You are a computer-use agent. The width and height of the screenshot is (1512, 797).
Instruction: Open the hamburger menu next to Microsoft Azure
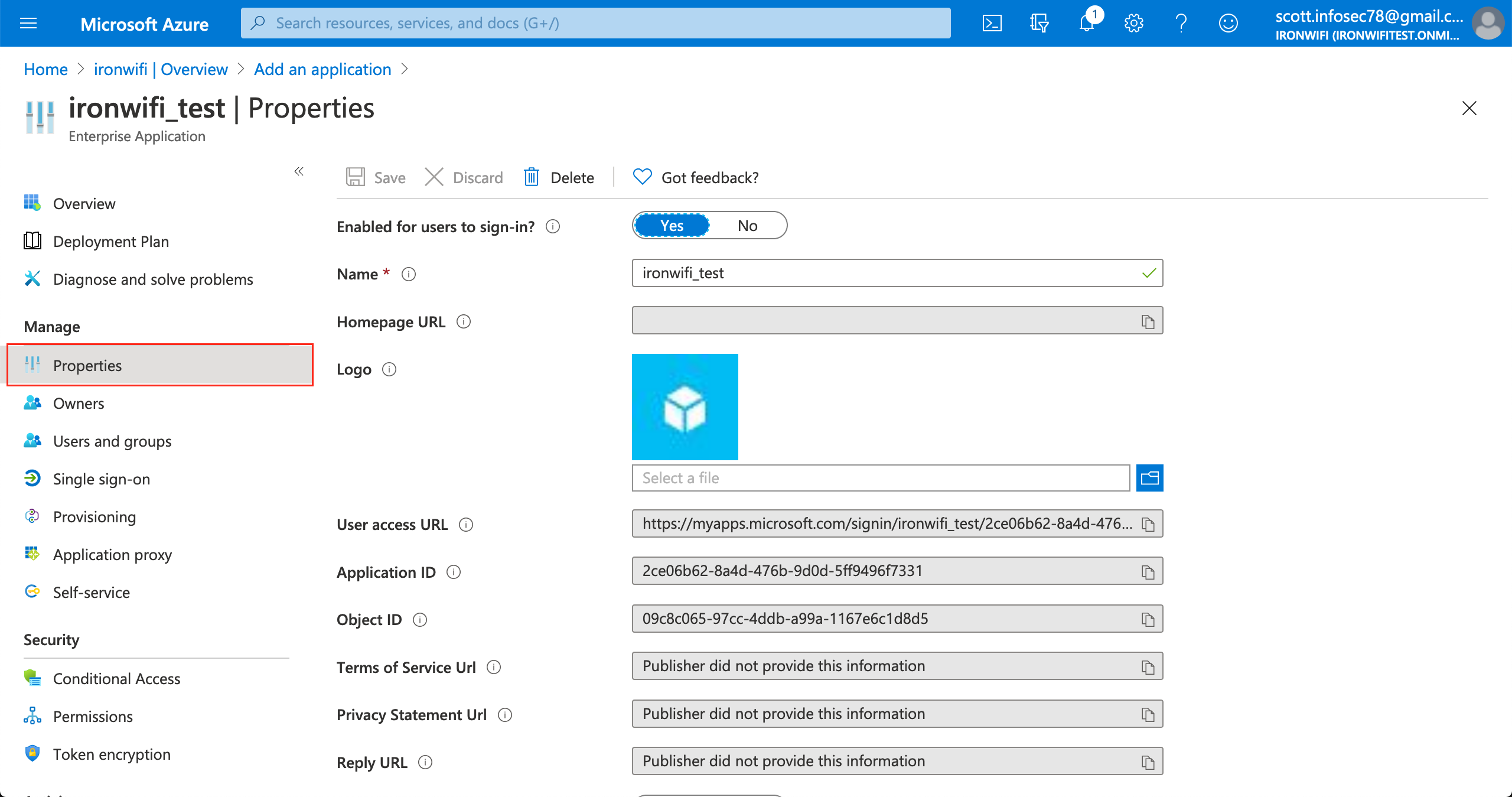click(x=28, y=23)
